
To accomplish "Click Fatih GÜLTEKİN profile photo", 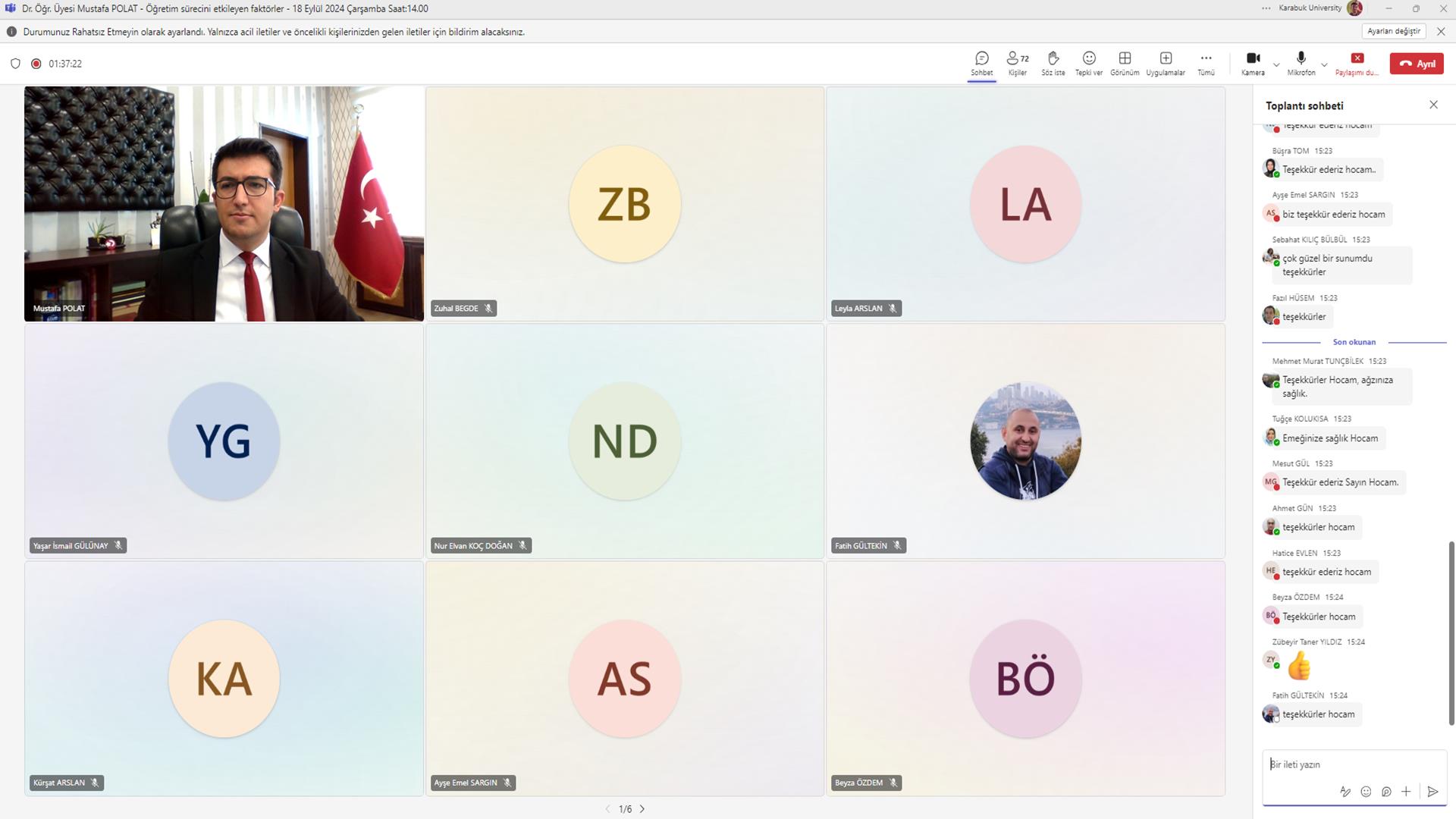I will tap(1025, 441).
